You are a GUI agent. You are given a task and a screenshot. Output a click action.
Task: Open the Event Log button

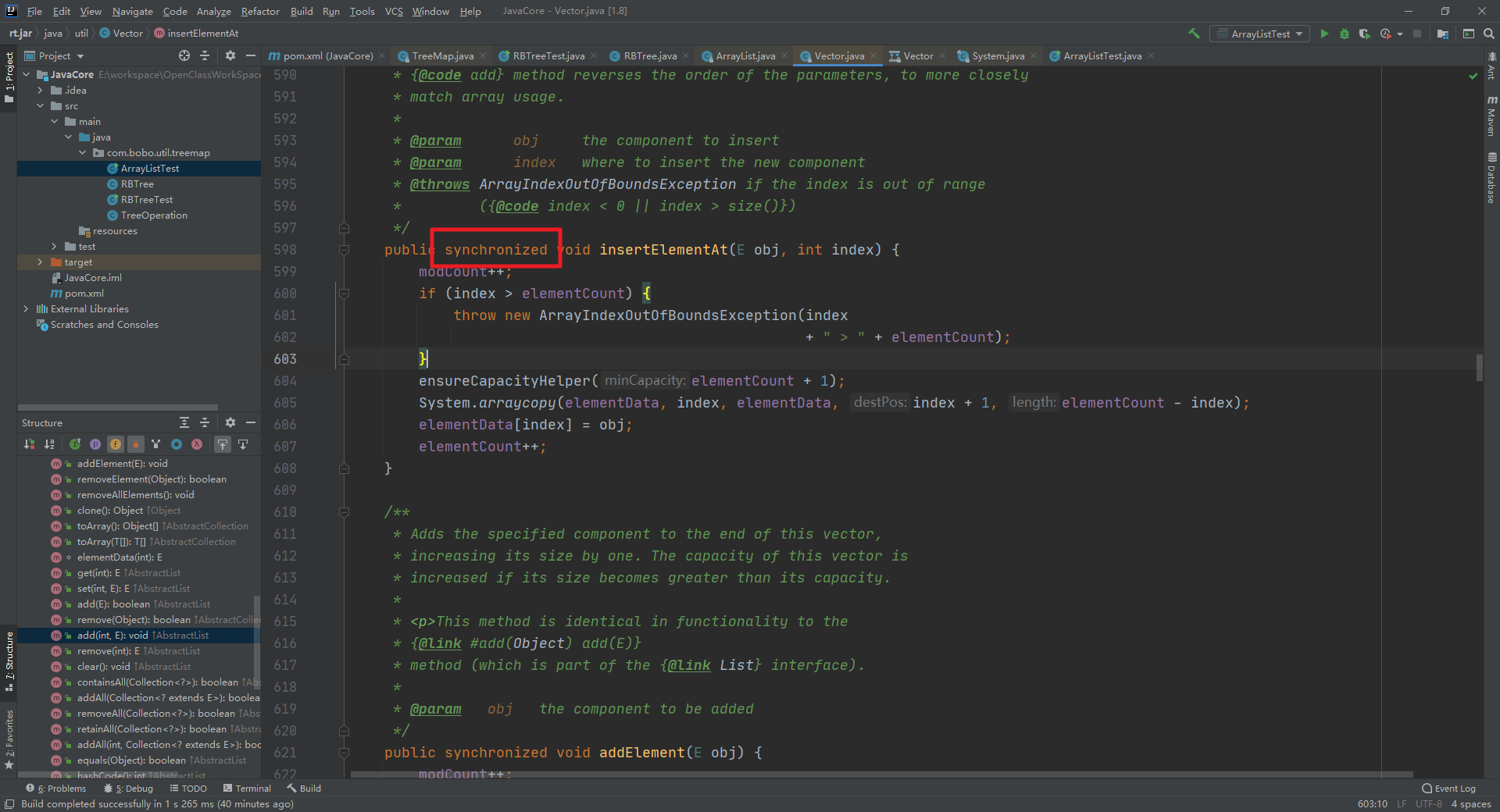1449,789
